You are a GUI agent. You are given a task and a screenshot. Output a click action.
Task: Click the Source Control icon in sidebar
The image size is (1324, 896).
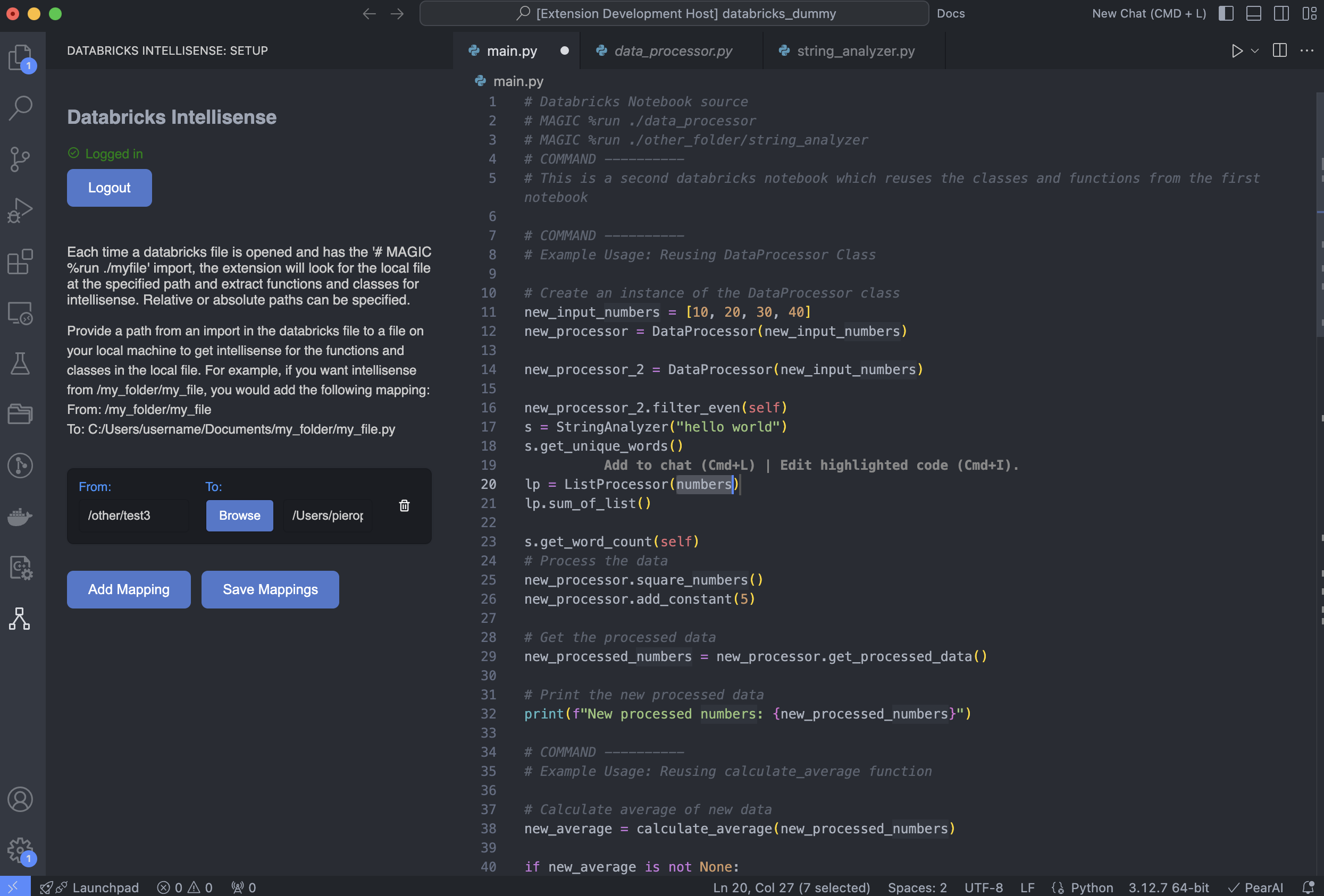22,158
